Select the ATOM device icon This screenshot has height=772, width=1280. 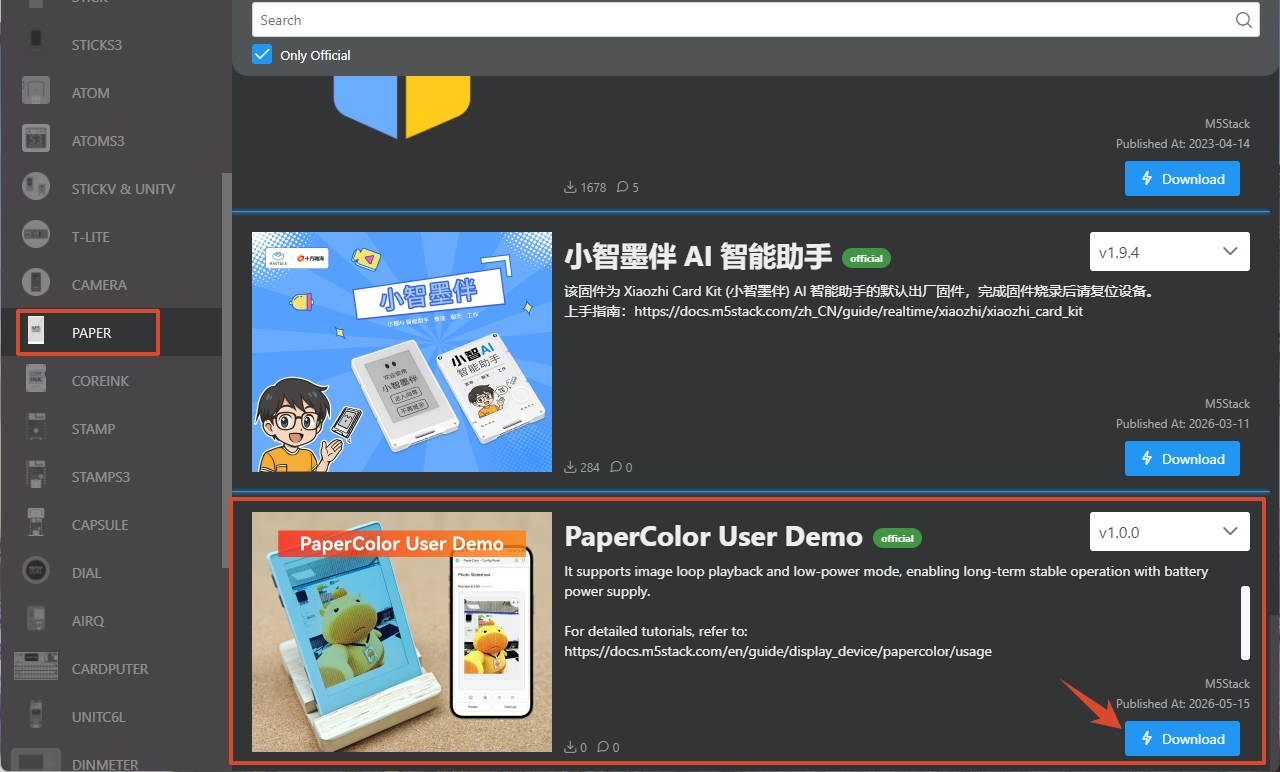(x=36, y=92)
